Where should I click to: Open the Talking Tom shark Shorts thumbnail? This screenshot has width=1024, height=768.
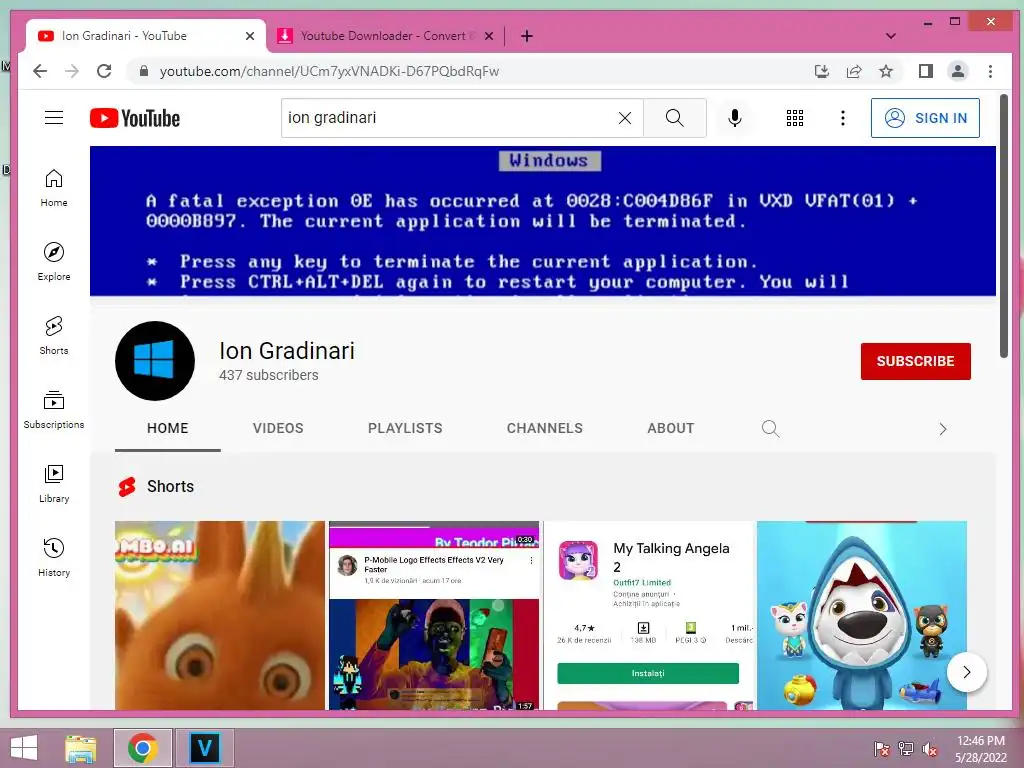click(x=862, y=615)
